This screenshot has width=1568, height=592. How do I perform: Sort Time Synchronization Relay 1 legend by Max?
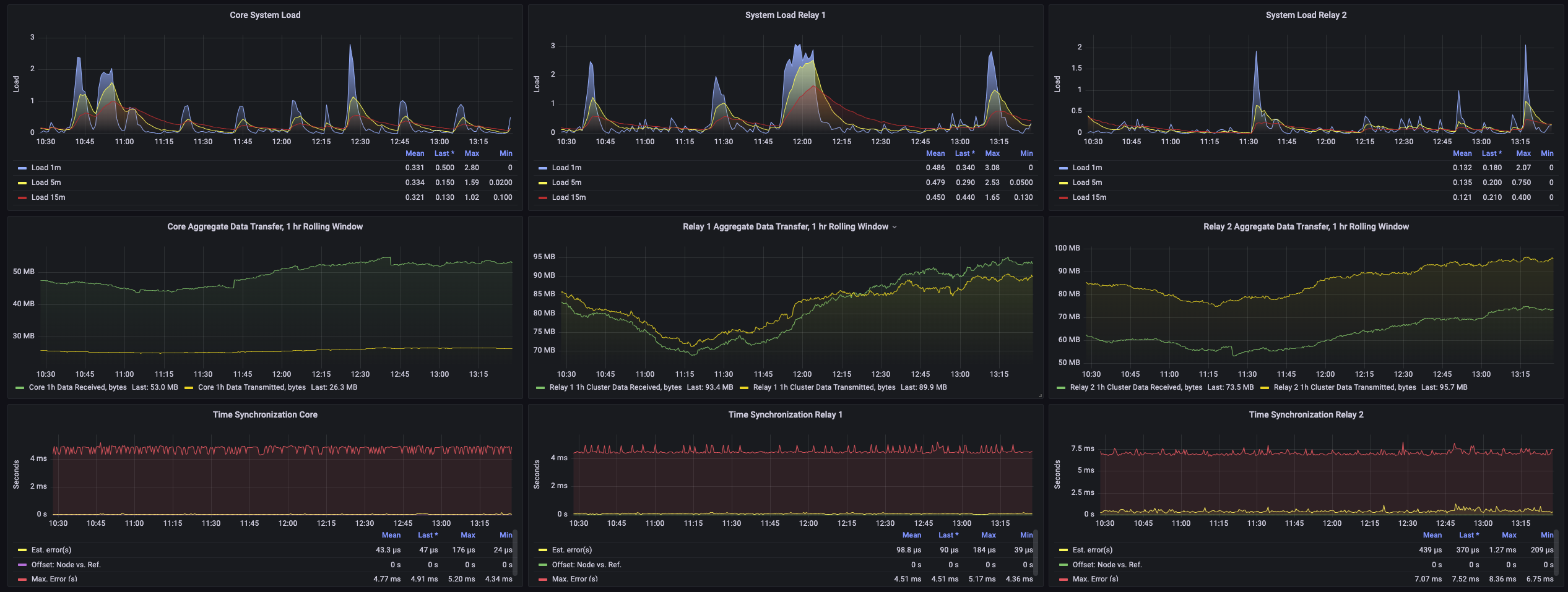coord(989,535)
